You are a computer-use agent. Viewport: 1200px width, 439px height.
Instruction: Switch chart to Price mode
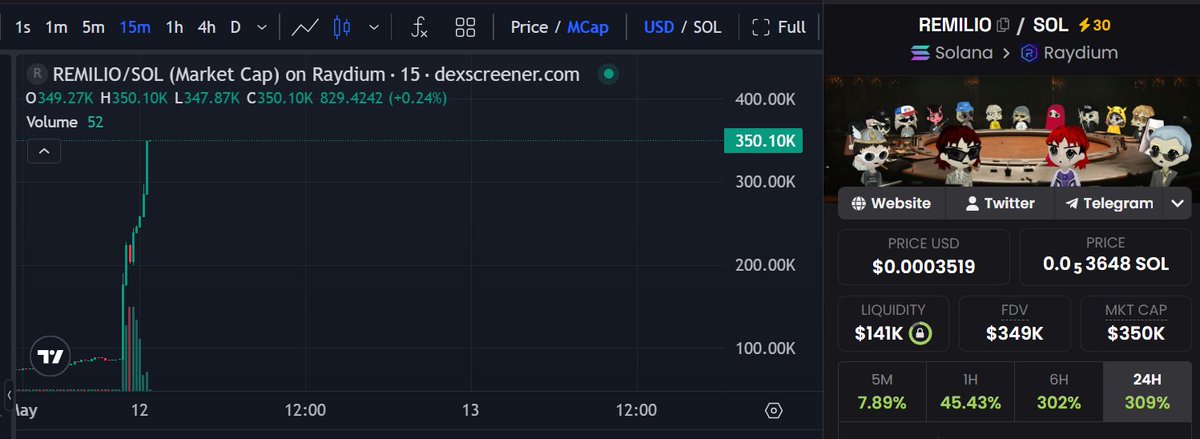point(529,27)
